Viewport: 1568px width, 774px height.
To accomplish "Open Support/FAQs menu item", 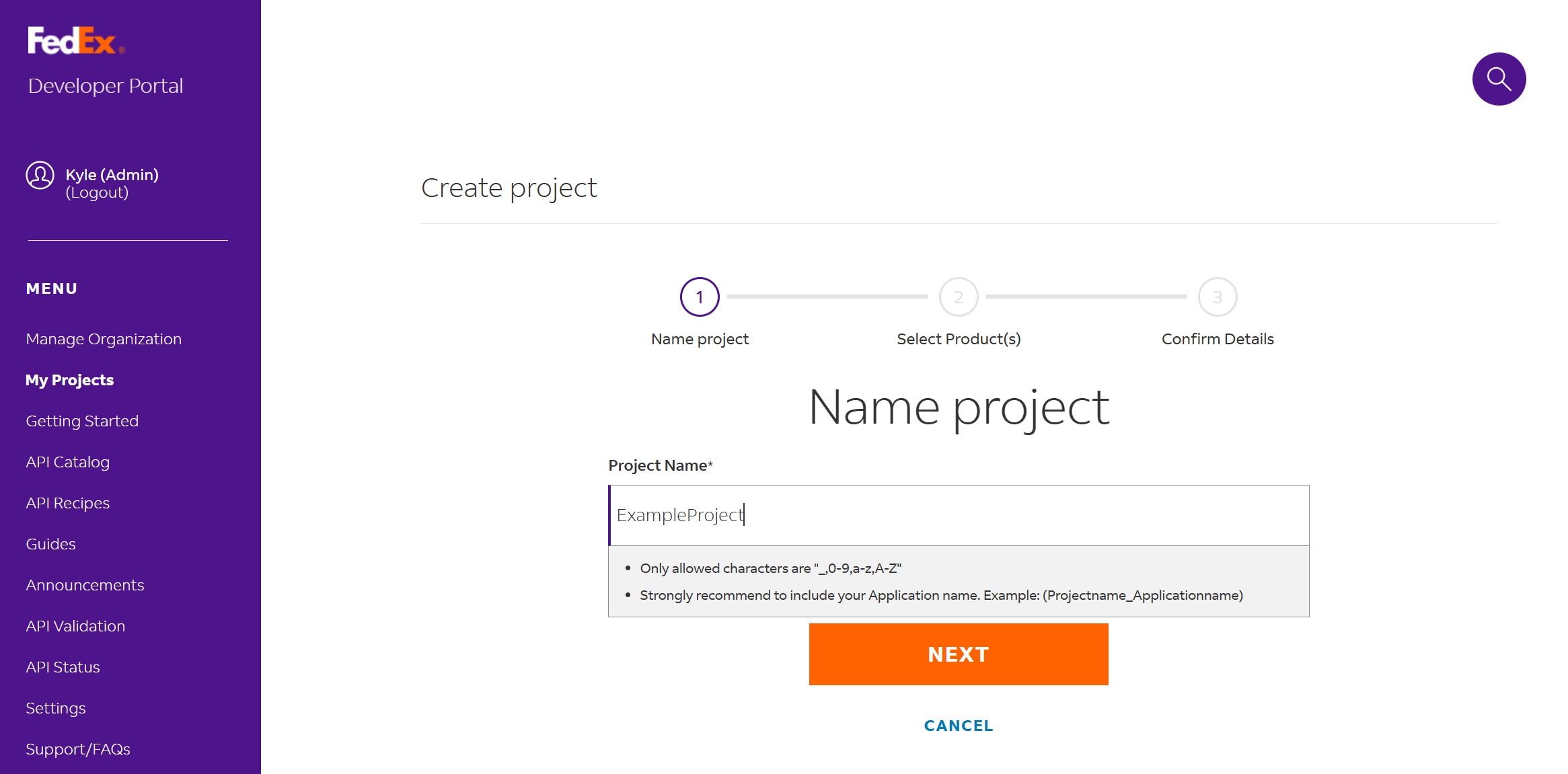I will [78, 749].
